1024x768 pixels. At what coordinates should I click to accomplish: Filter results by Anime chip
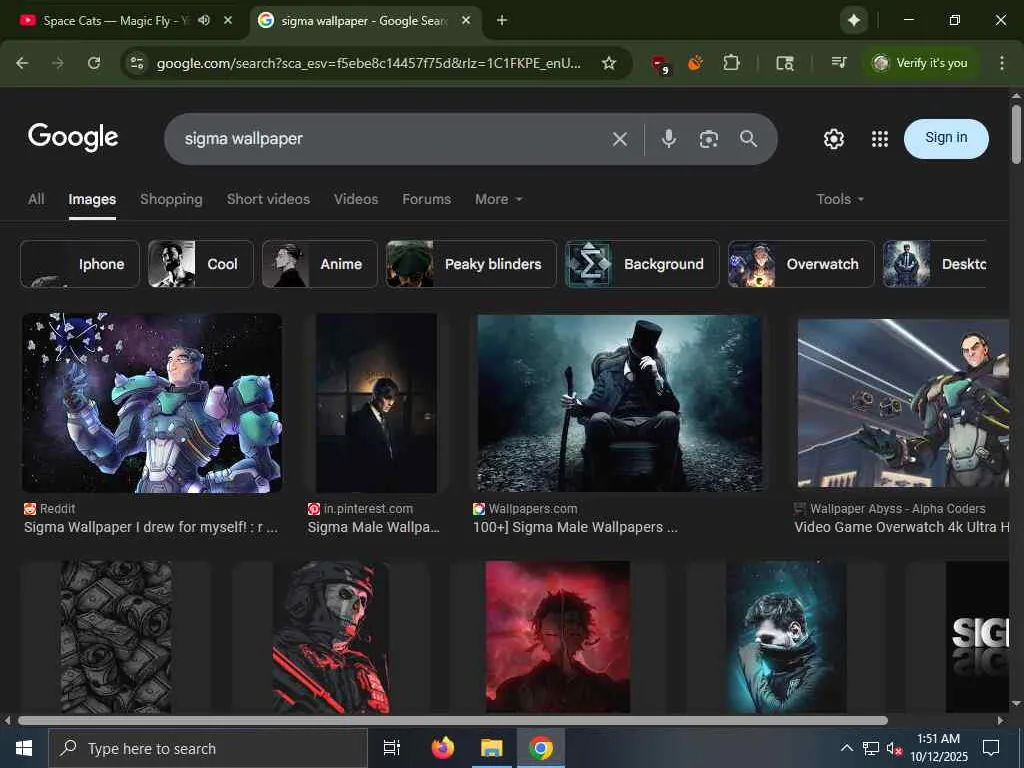[319, 264]
